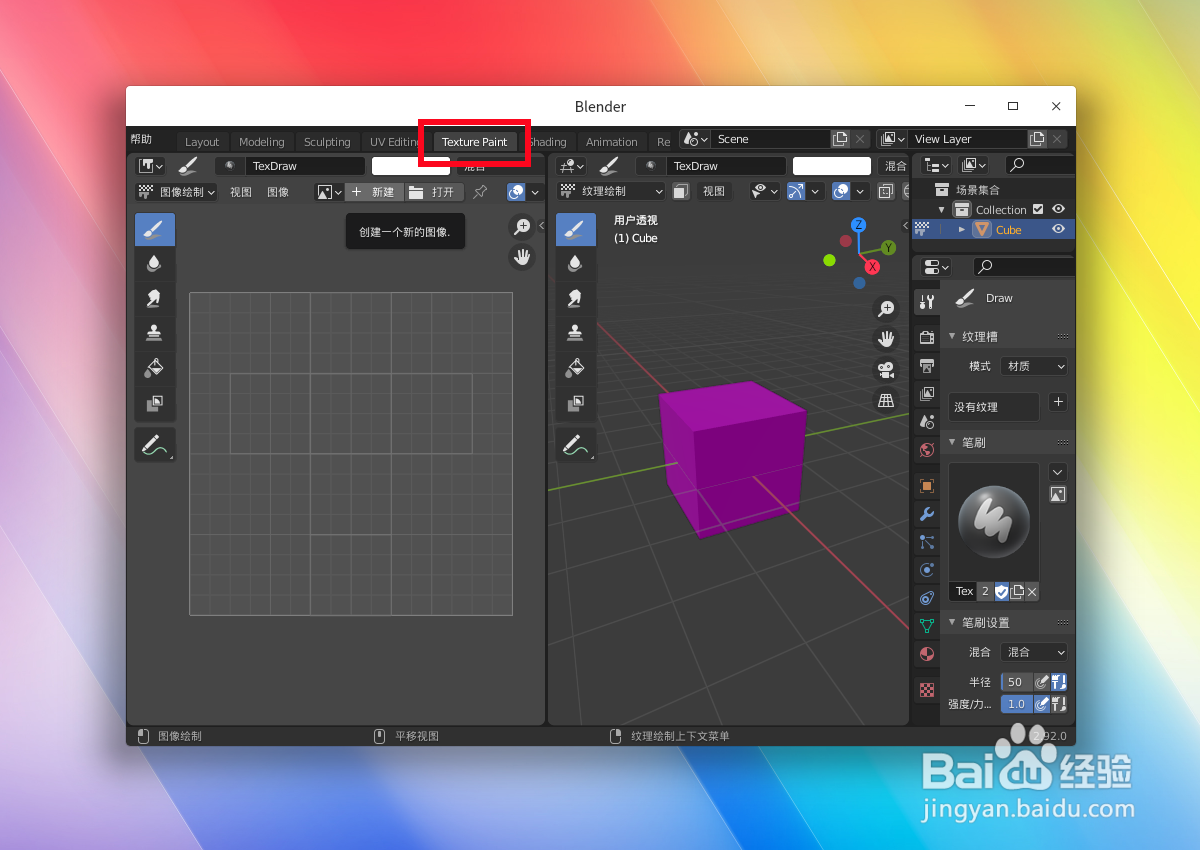1200x850 pixels.
Task: Select Clone stamp tool in image editor
Action: [x=155, y=333]
